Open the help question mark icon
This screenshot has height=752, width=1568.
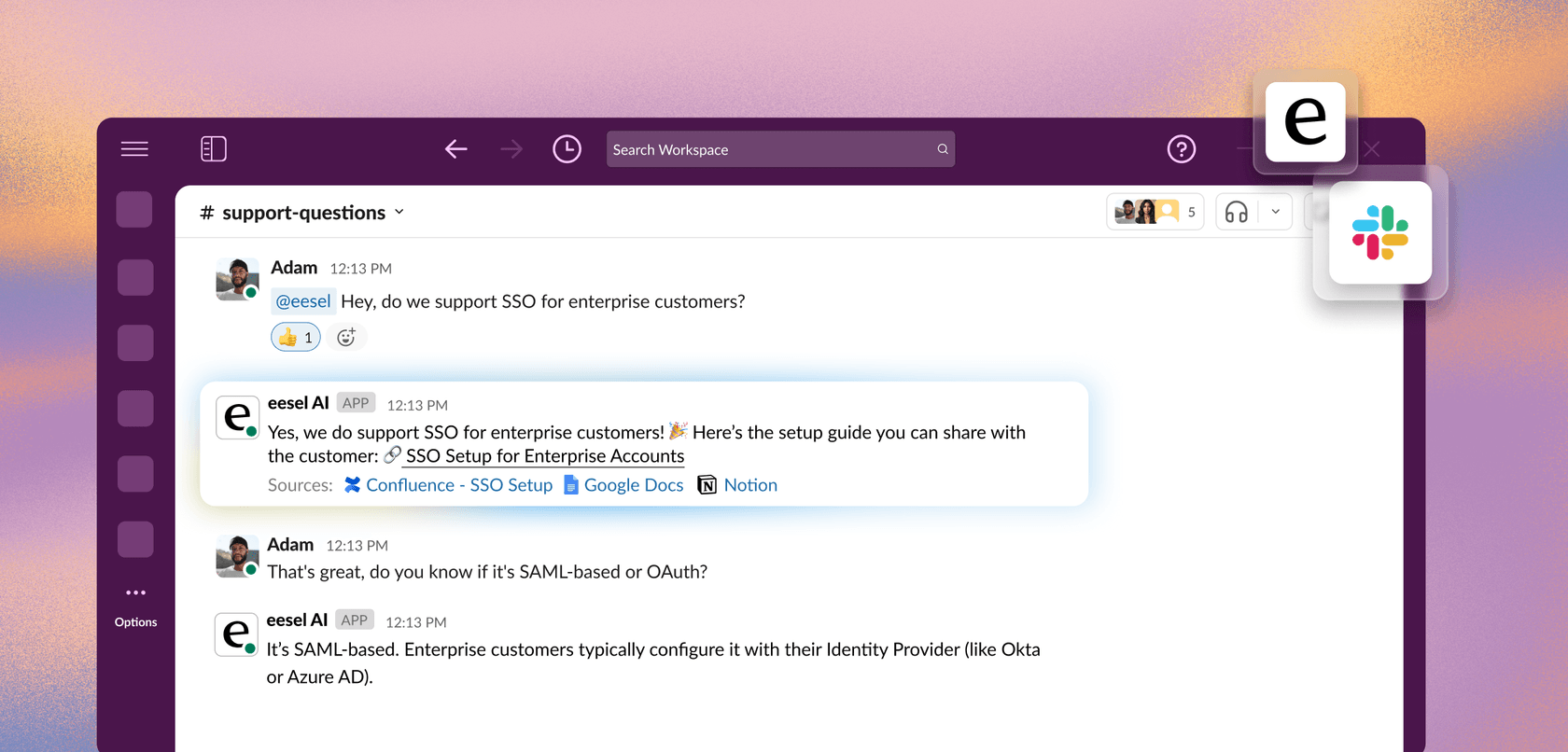[x=1181, y=149]
